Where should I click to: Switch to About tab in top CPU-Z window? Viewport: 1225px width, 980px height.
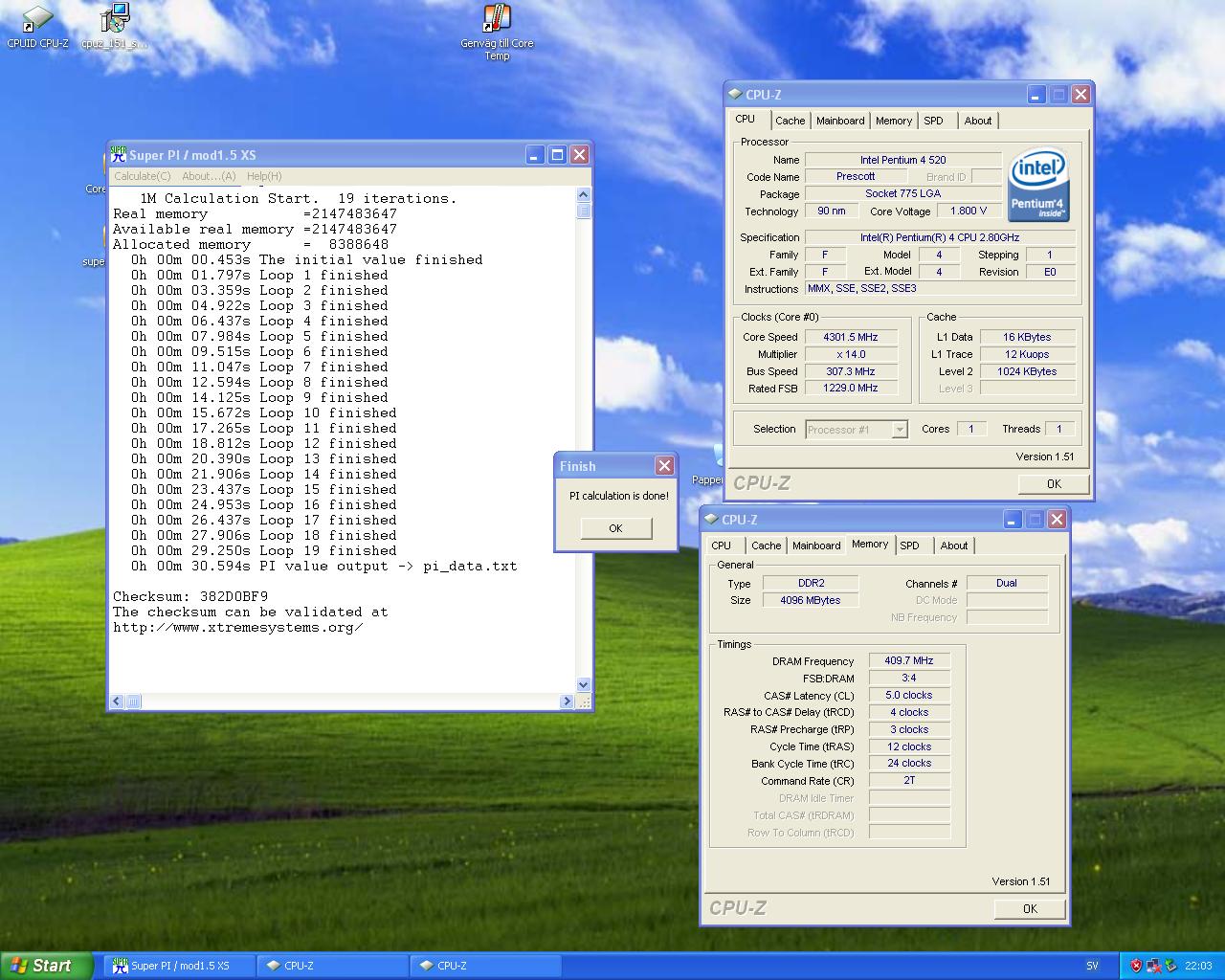[978, 121]
